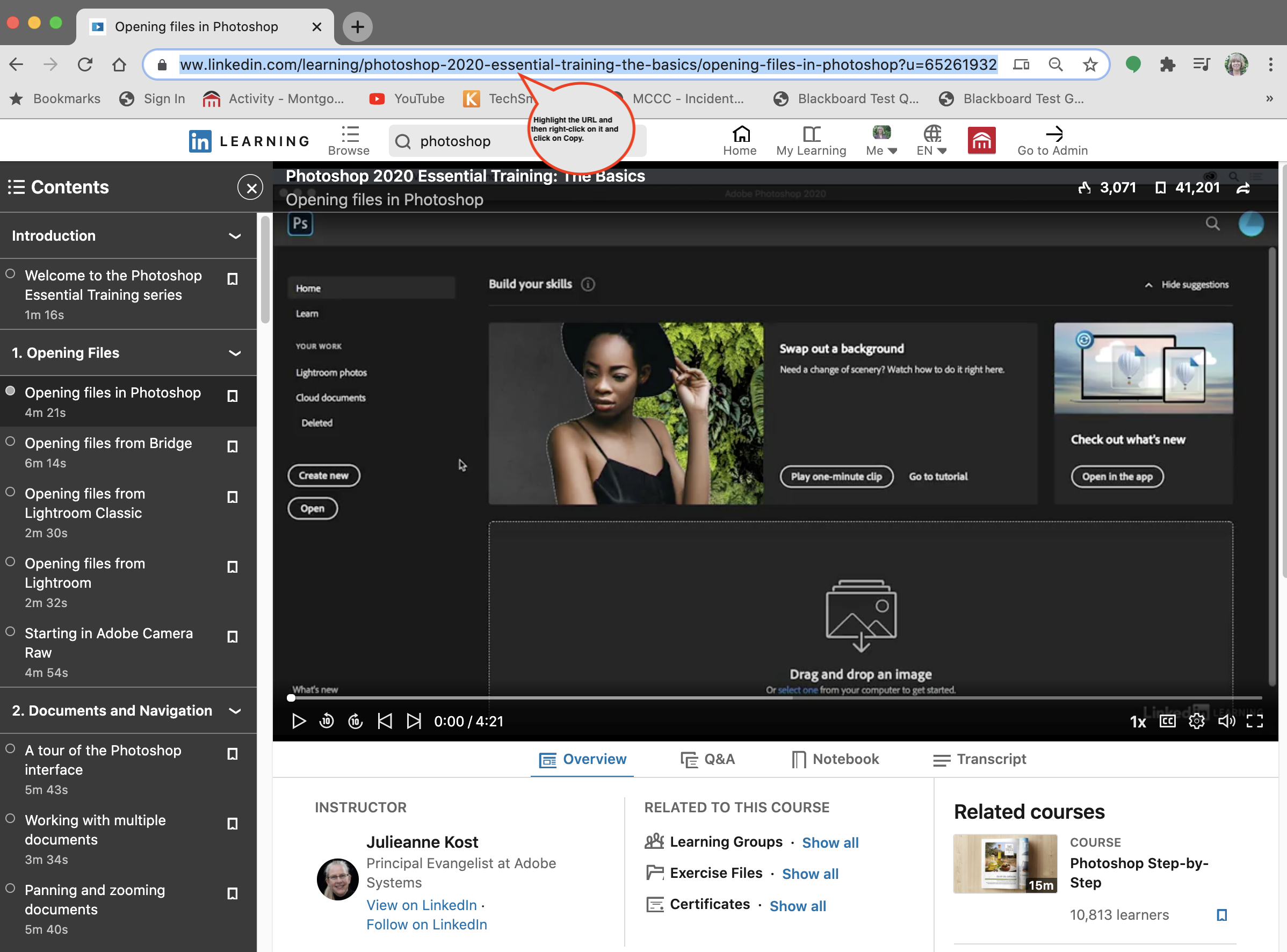Image resolution: width=1287 pixels, height=952 pixels.
Task: Go to LinkedIn Learning Home
Action: tap(740, 141)
